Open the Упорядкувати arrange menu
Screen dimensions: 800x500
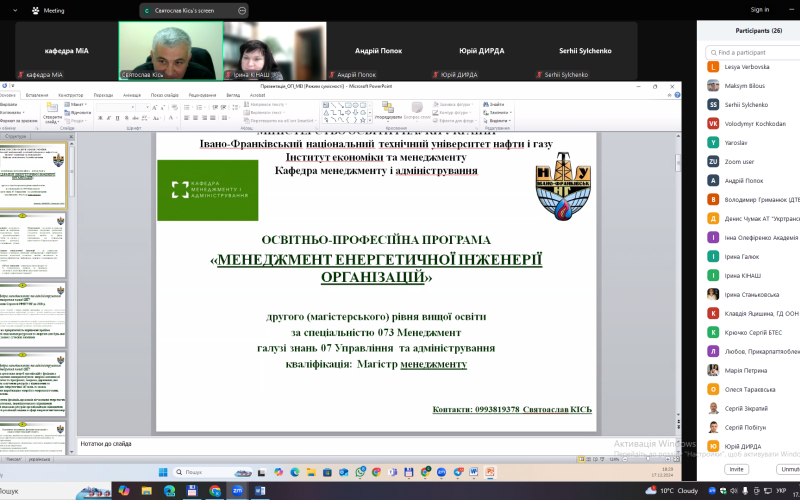pos(388,111)
